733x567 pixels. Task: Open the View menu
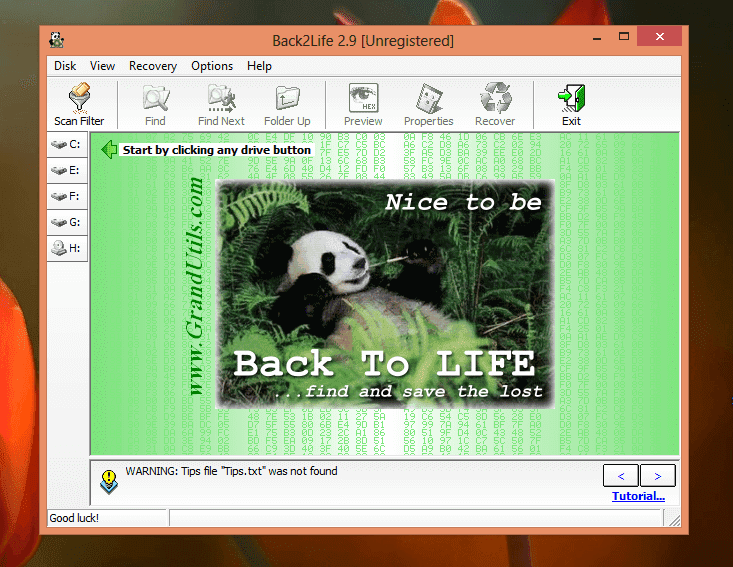(102, 66)
